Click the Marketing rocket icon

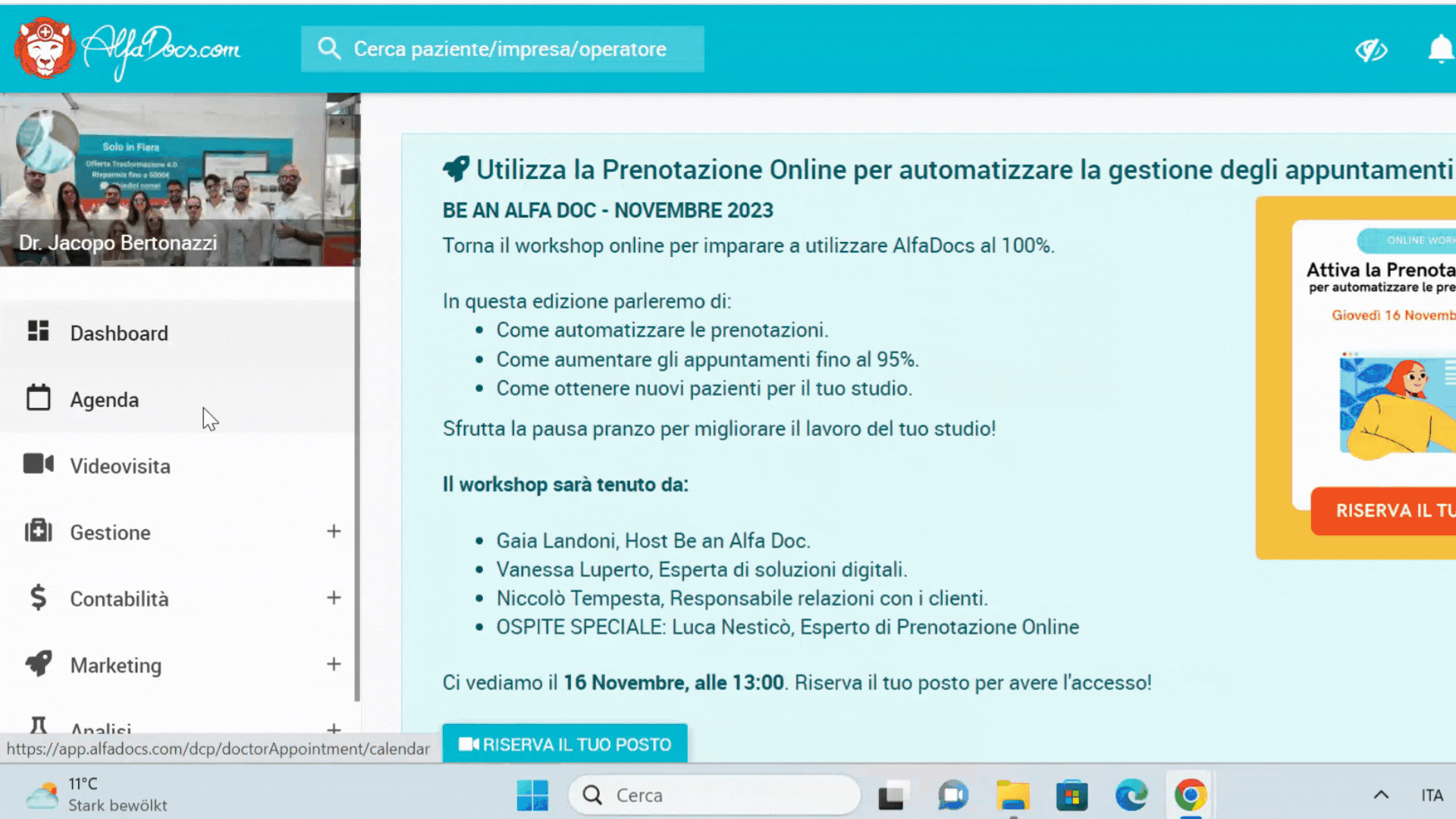pos(39,664)
